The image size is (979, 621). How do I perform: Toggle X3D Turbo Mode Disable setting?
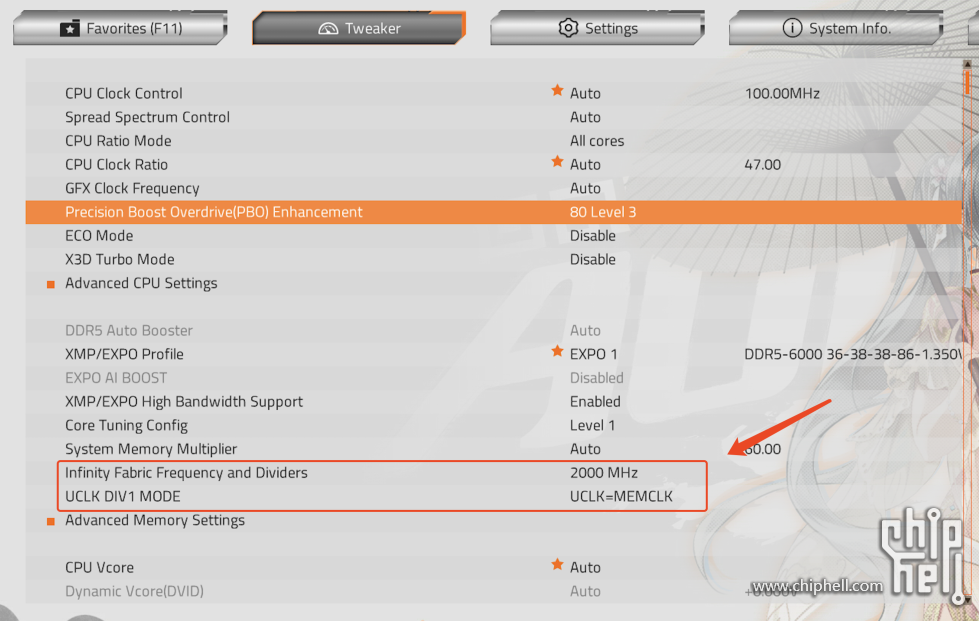coord(593,260)
